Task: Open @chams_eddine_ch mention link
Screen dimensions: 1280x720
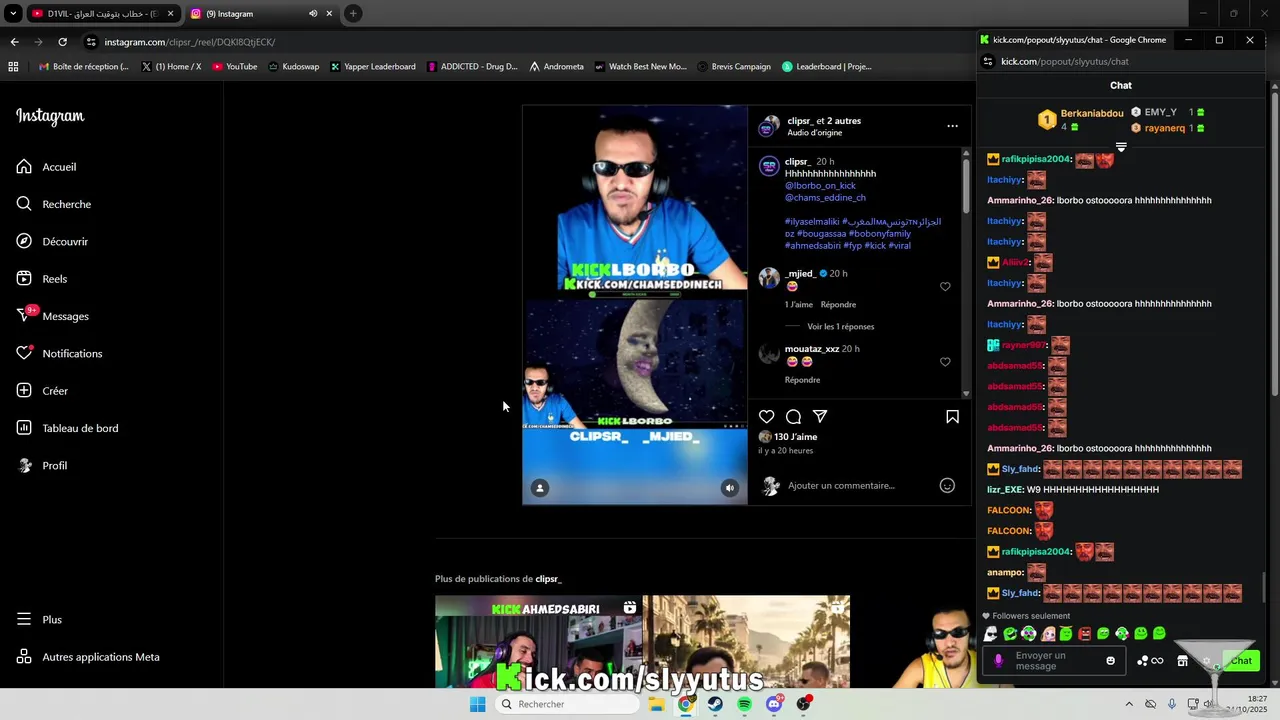Action: 825,198
